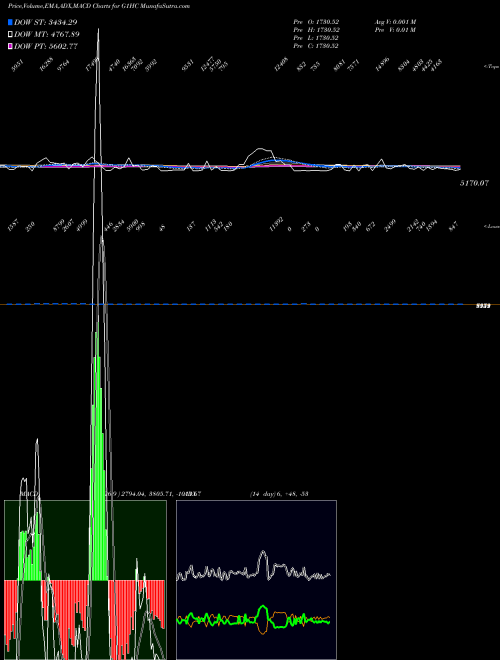Click the 'Avg V: 0.001 M' volume text
The height and width of the screenshot is (660, 500).
pos(396,22)
